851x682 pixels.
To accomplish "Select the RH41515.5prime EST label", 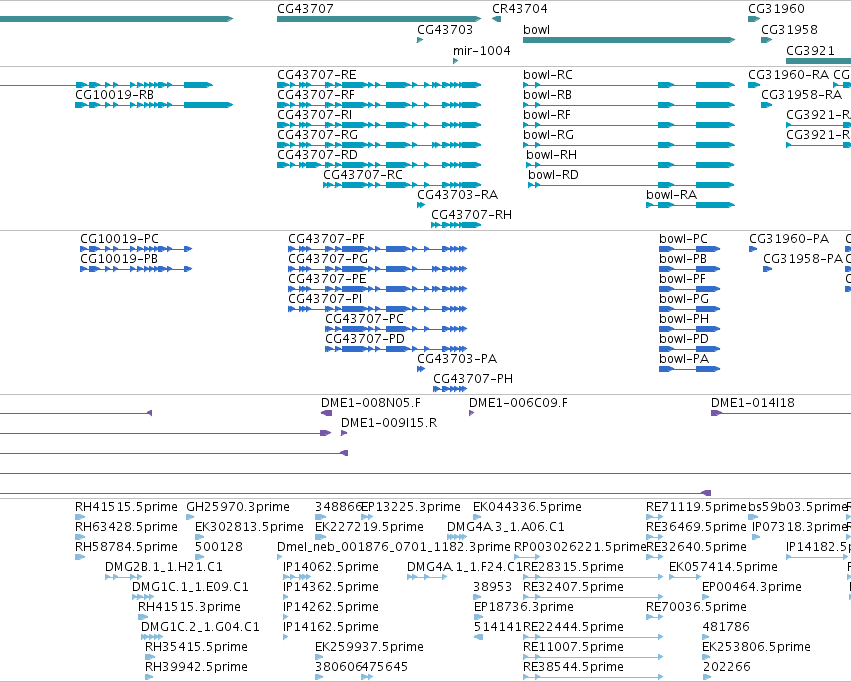I will pos(126,507).
